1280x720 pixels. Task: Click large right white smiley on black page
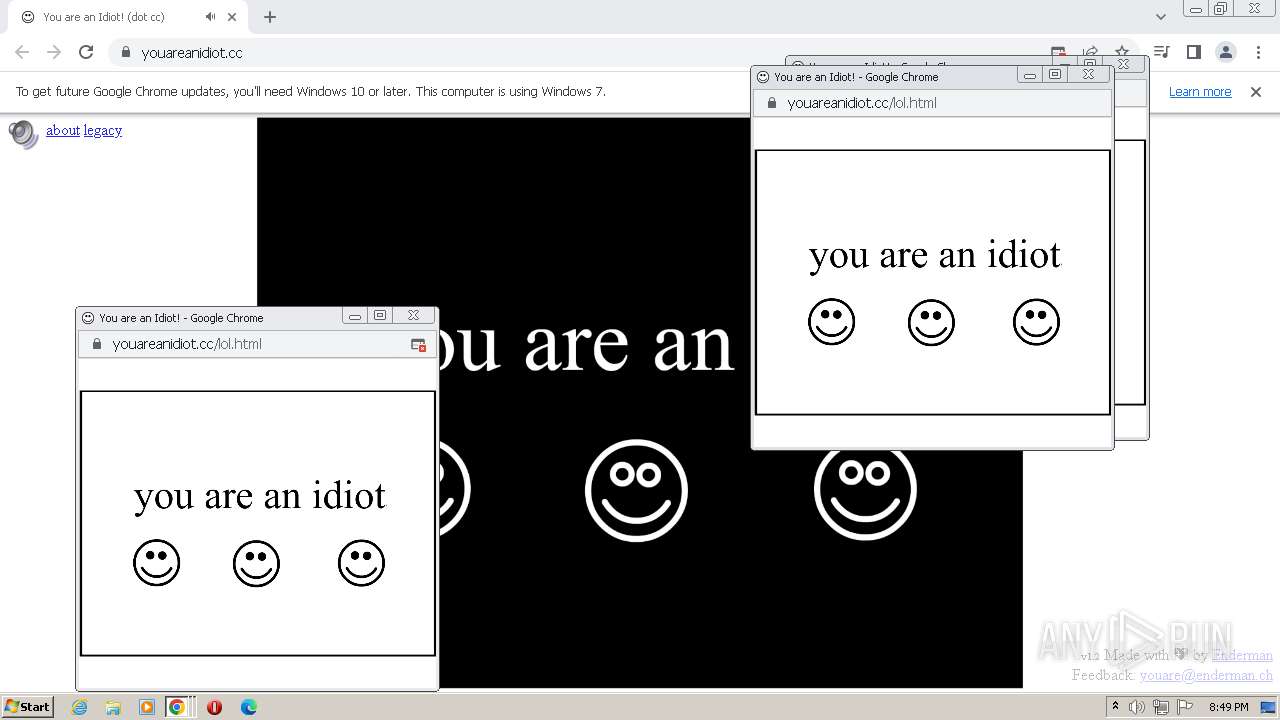(865, 492)
